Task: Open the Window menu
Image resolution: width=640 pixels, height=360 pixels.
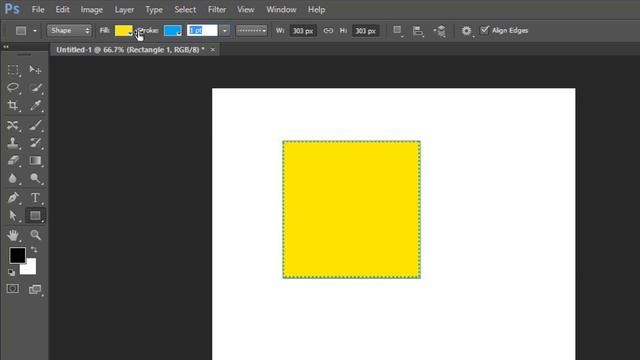Action: [x=281, y=9]
